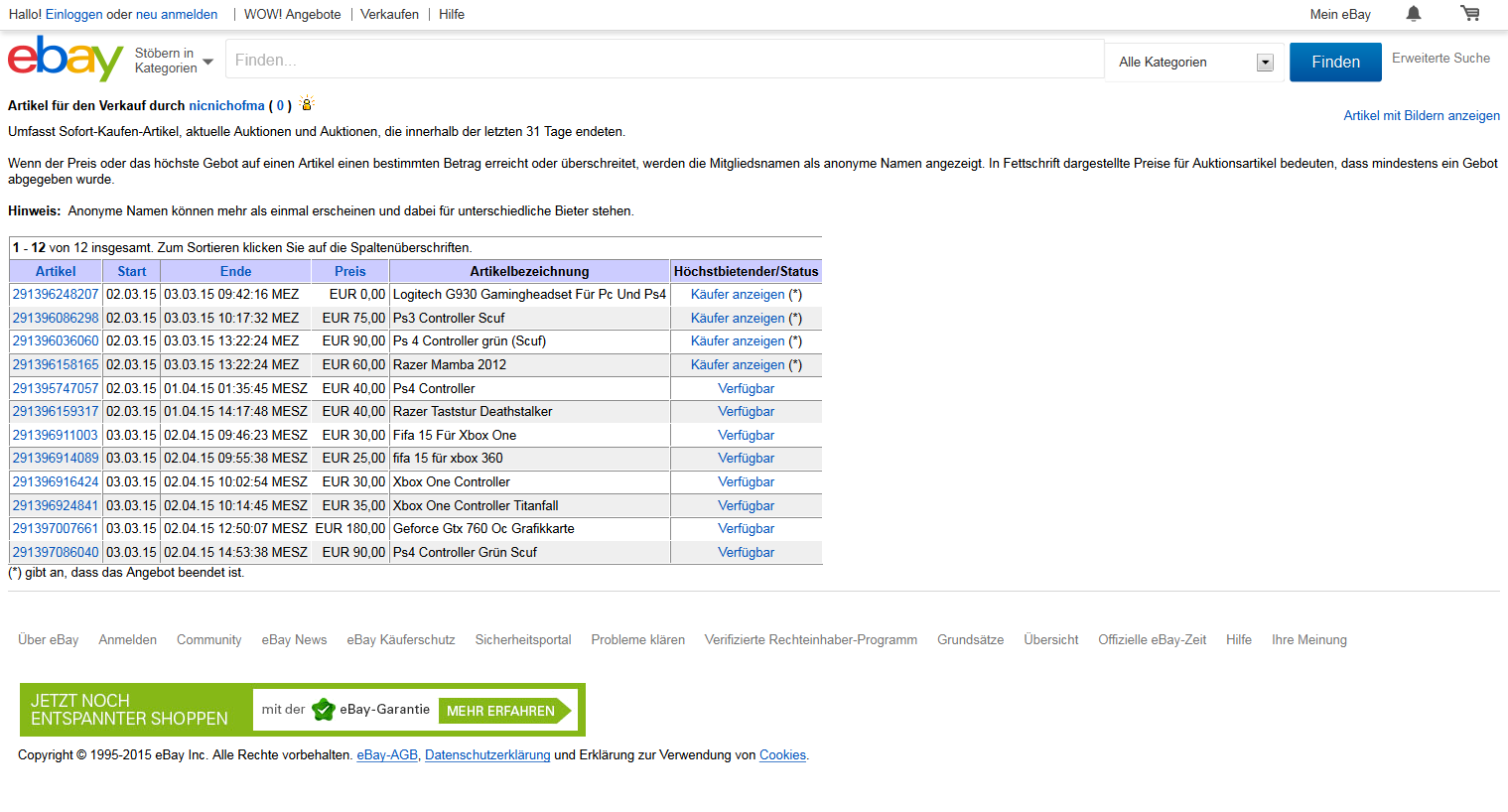Open item 291397007661
1508x812 pixels.
(x=56, y=528)
